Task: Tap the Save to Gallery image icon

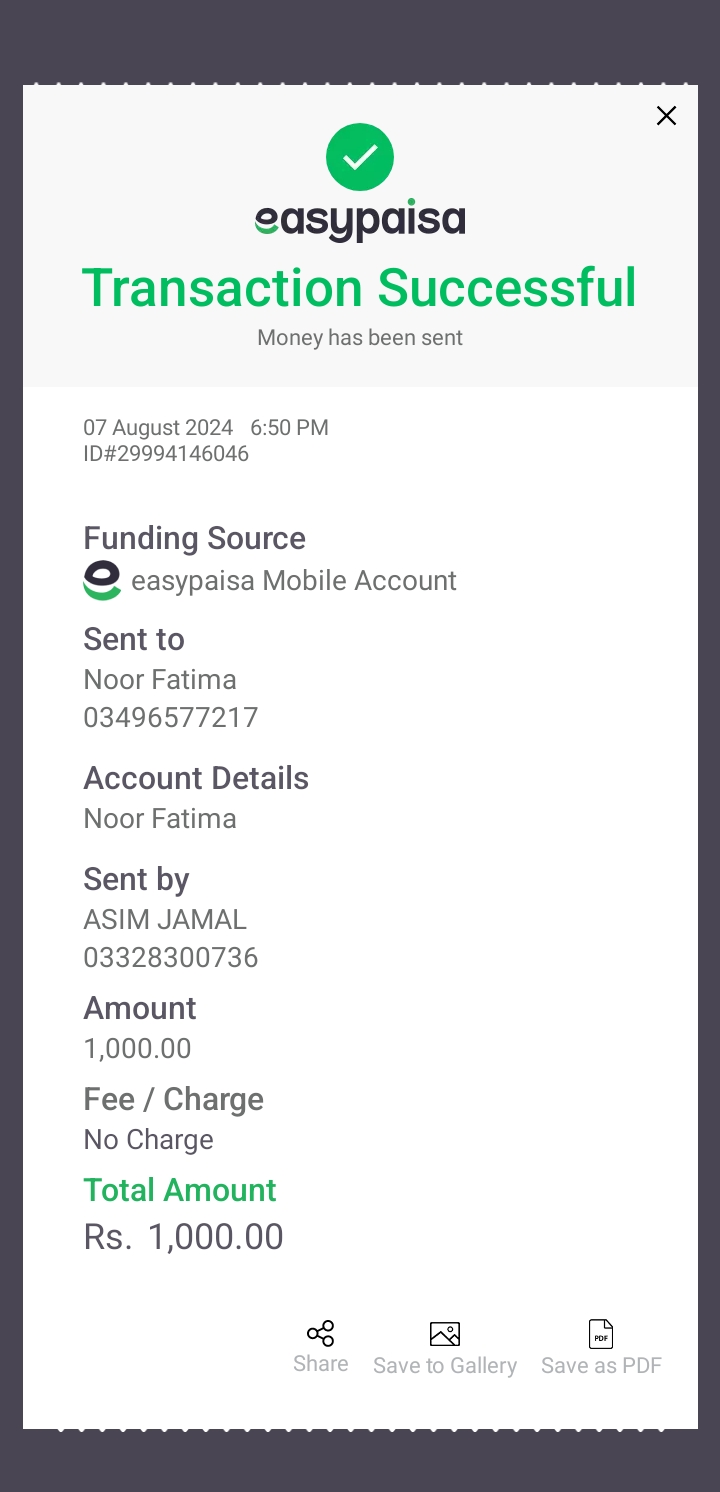Action: click(445, 1334)
